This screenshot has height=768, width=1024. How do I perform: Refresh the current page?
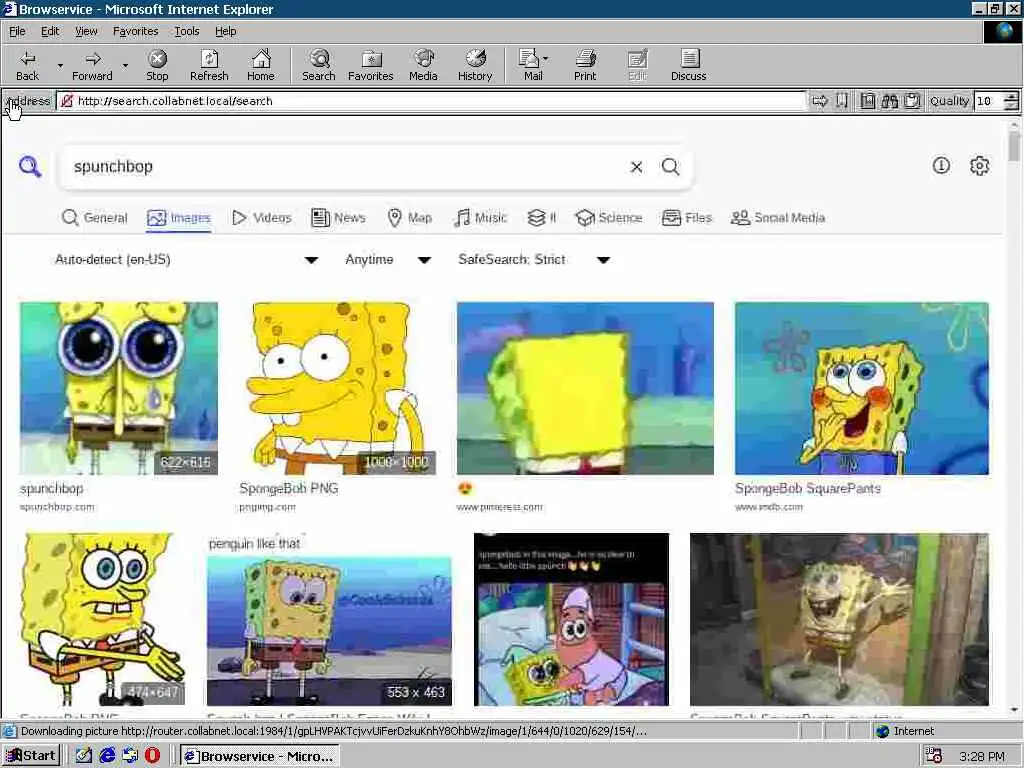coord(209,66)
